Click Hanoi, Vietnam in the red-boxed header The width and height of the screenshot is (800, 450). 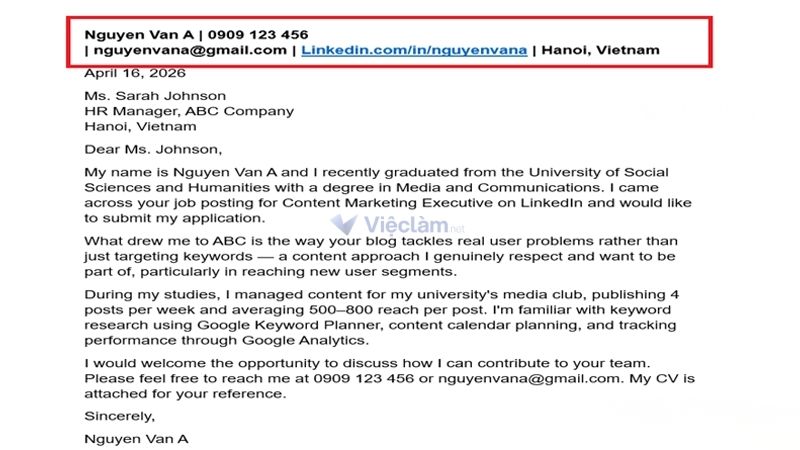pos(600,50)
